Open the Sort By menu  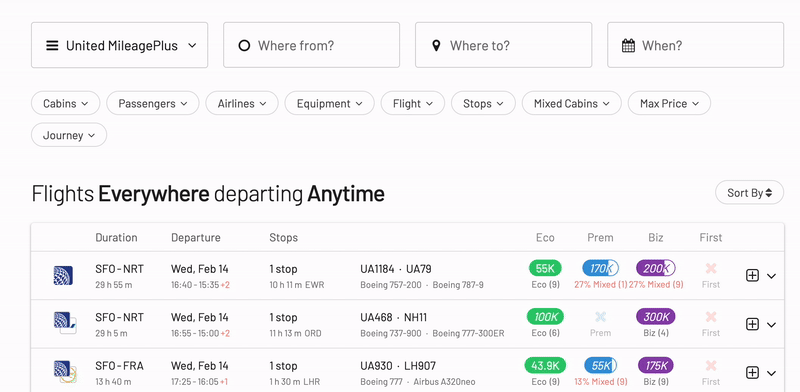point(749,192)
